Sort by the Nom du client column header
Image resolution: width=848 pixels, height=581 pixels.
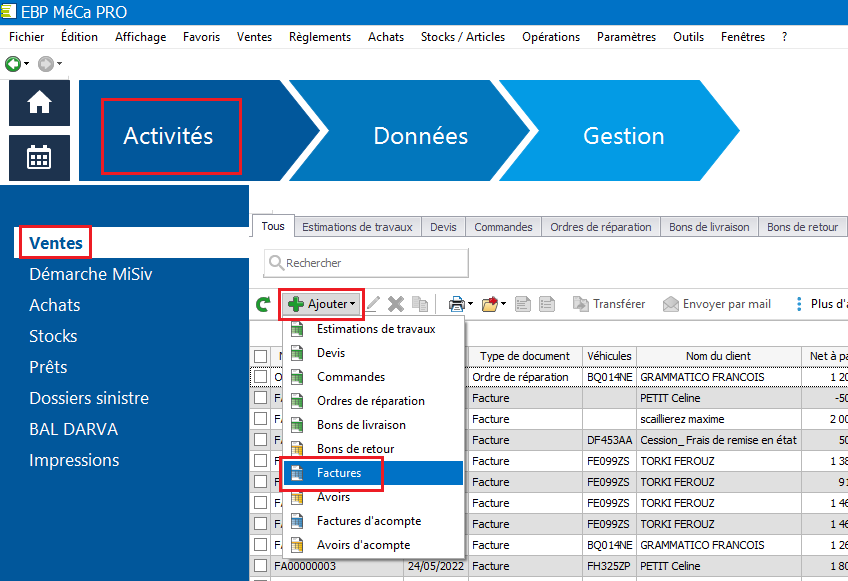(x=718, y=356)
